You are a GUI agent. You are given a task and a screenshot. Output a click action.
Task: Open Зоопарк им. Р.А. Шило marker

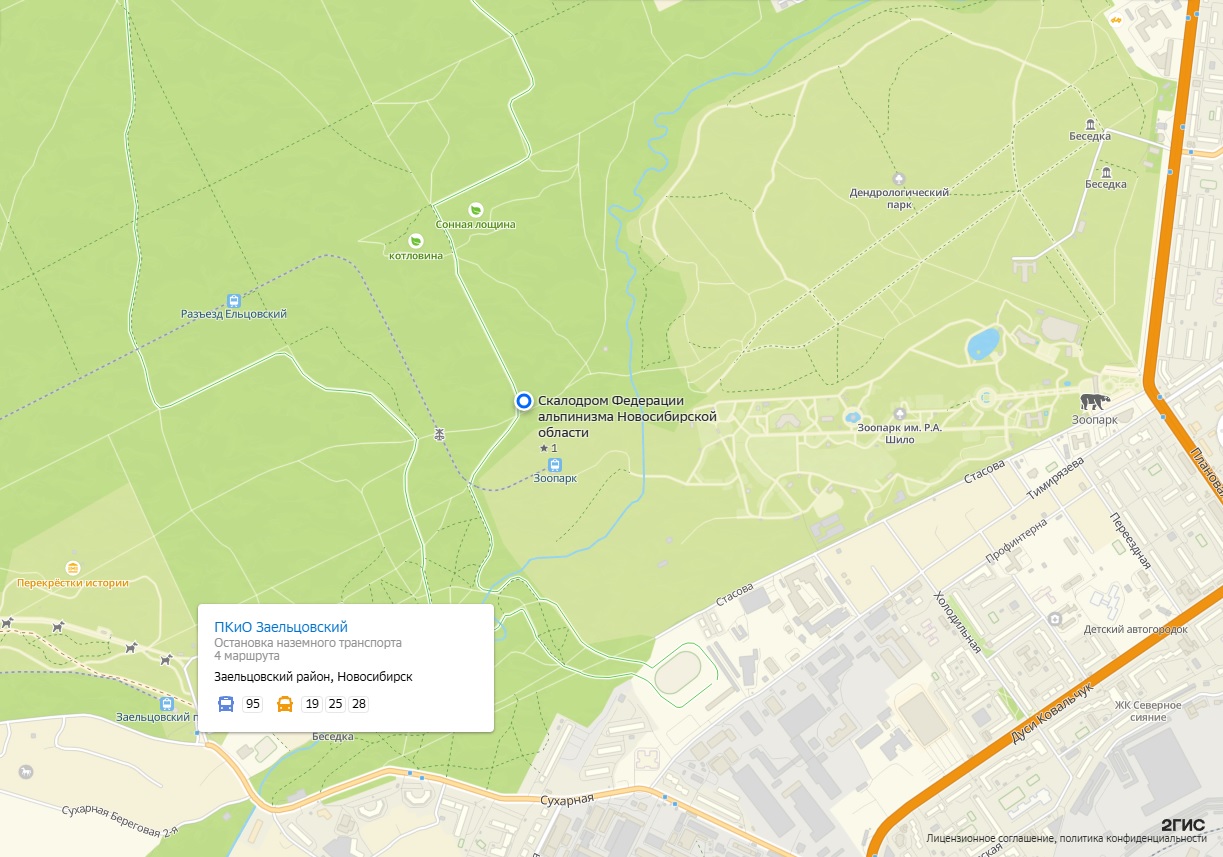[x=900, y=414]
